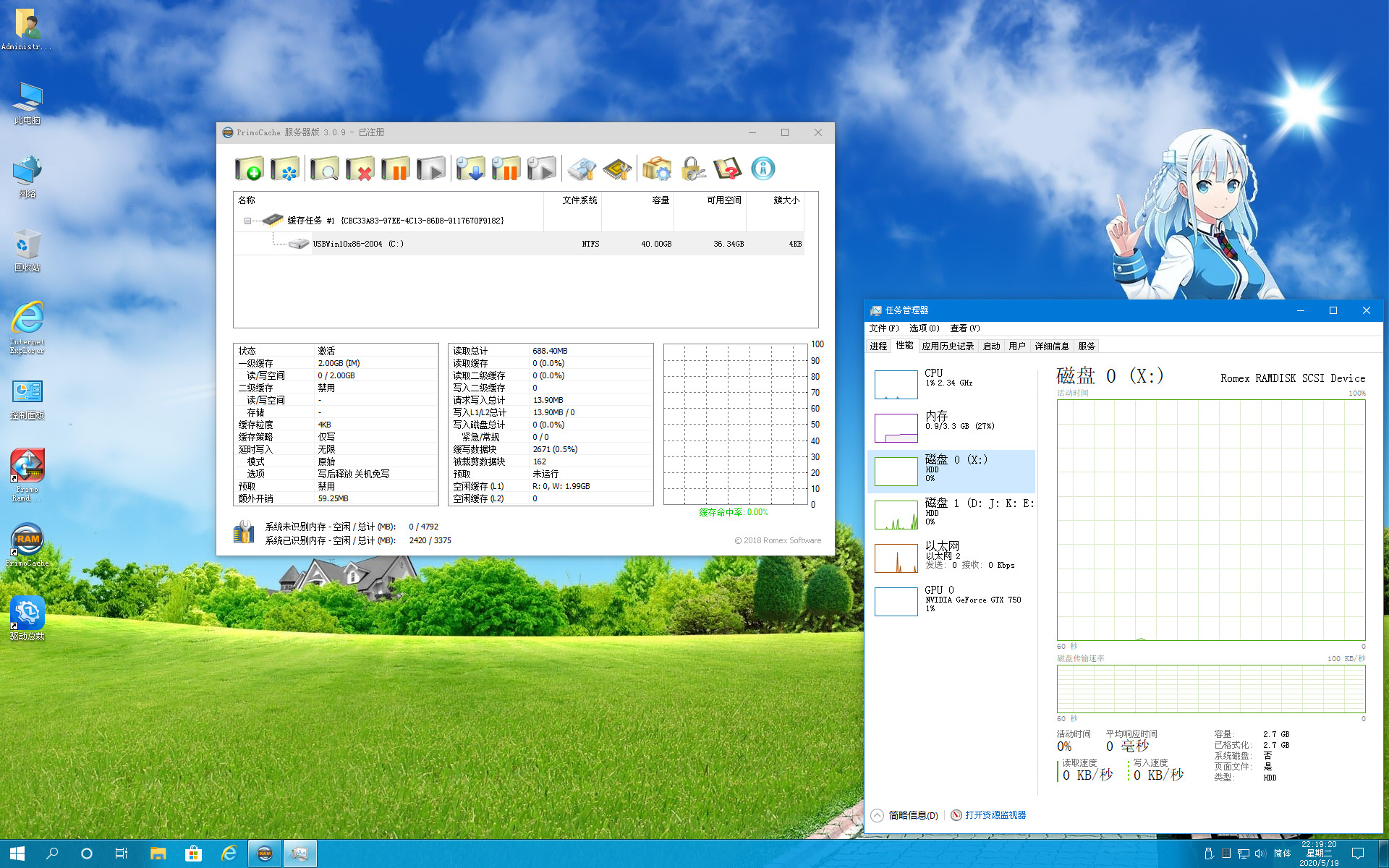Screen dimensions: 1389x868
Task: Select 磁盘 0 (X:) performance item
Action: click(951, 471)
